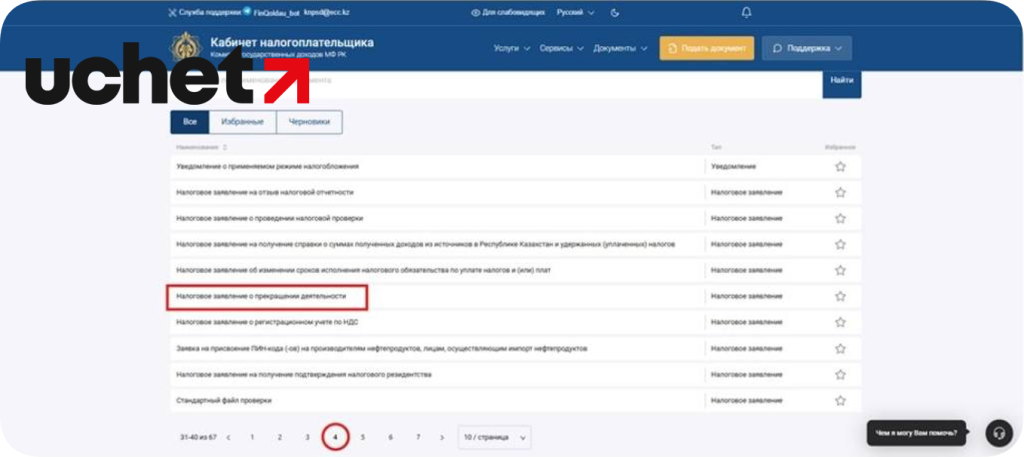Click the Подать документ button
Image resolution: width=1024 pixels, height=457 pixels.
707,48
